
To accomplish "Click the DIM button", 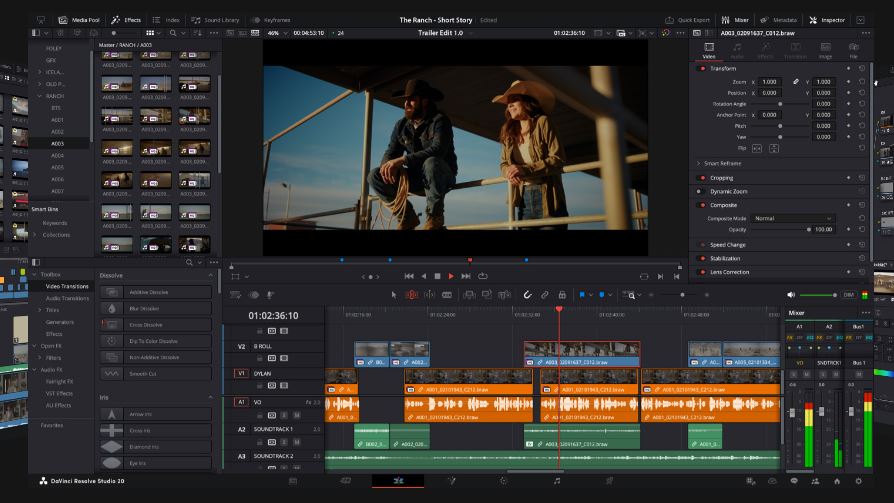I will click(848, 295).
